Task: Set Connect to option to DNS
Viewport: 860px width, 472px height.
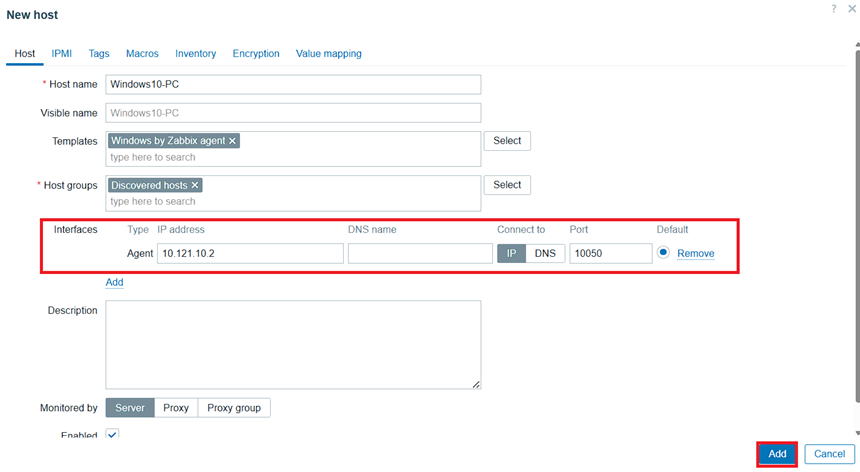Action: click(545, 253)
